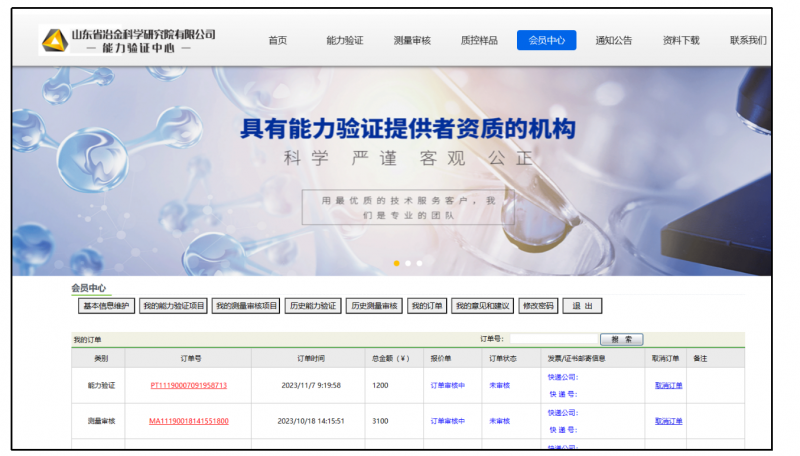Click the highlighted 会员中心 tab
Image resolution: width=800 pixels, height=456 pixels.
tap(547, 41)
